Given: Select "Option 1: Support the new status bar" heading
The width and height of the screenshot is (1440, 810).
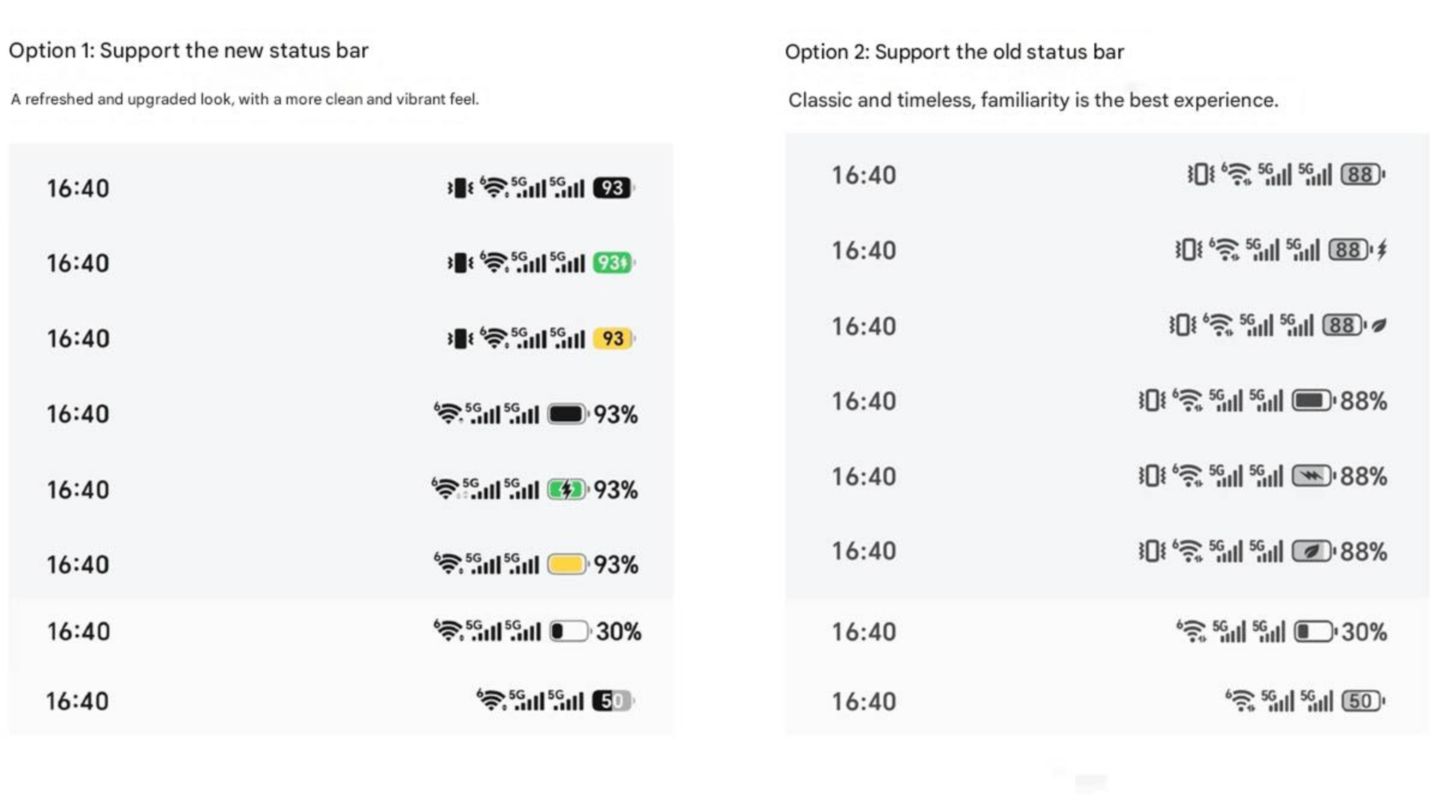Looking at the screenshot, I should point(189,51).
